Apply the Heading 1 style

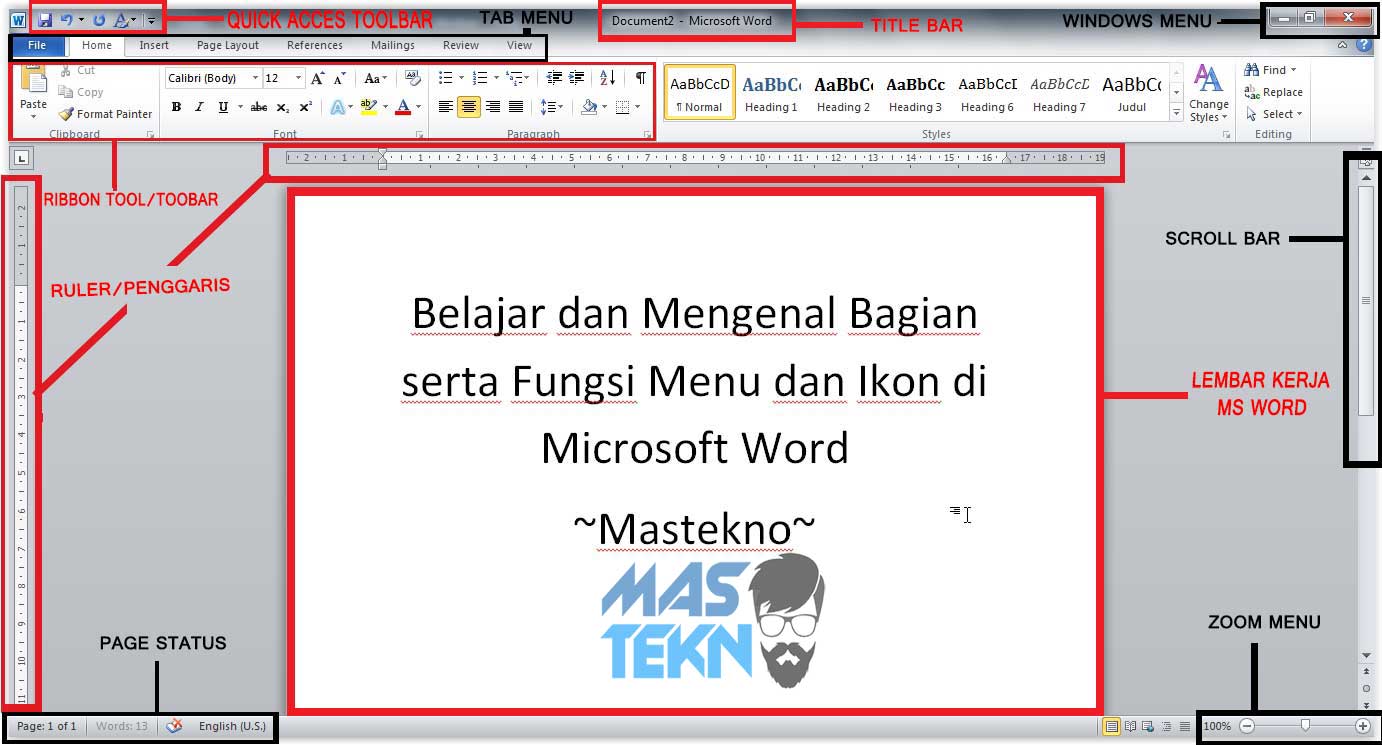771,92
